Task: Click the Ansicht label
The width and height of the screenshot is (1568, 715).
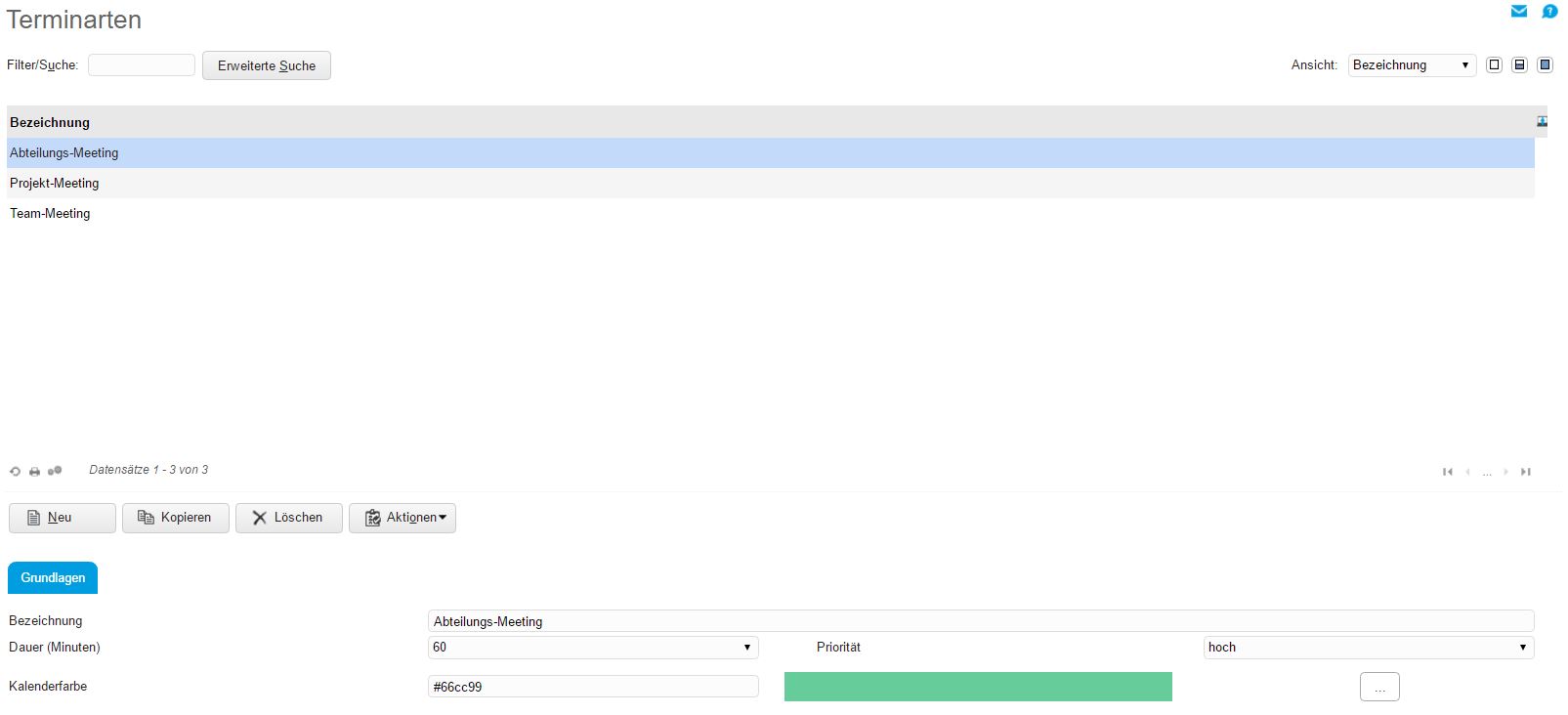Action: (x=1314, y=65)
